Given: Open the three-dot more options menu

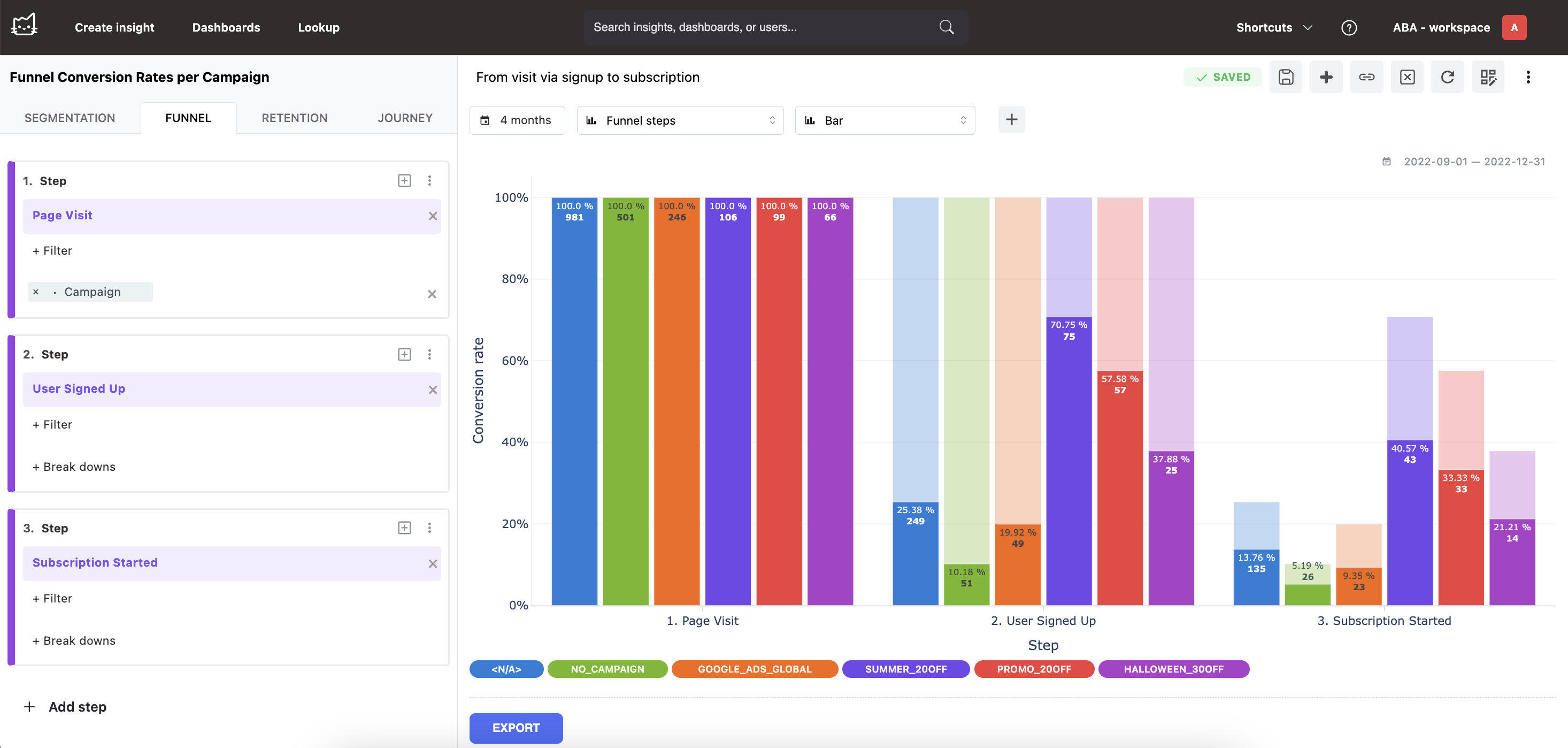Looking at the screenshot, I should (x=1528, y=77).
